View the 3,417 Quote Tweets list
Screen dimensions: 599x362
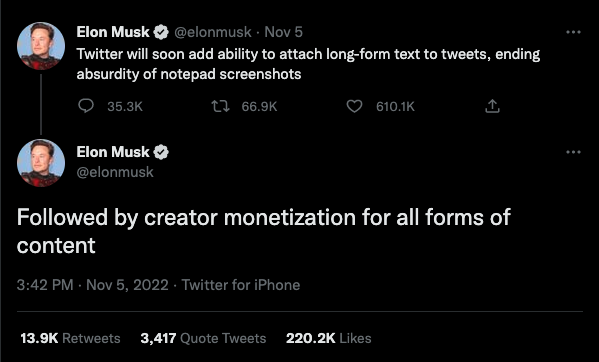point(203,338)
